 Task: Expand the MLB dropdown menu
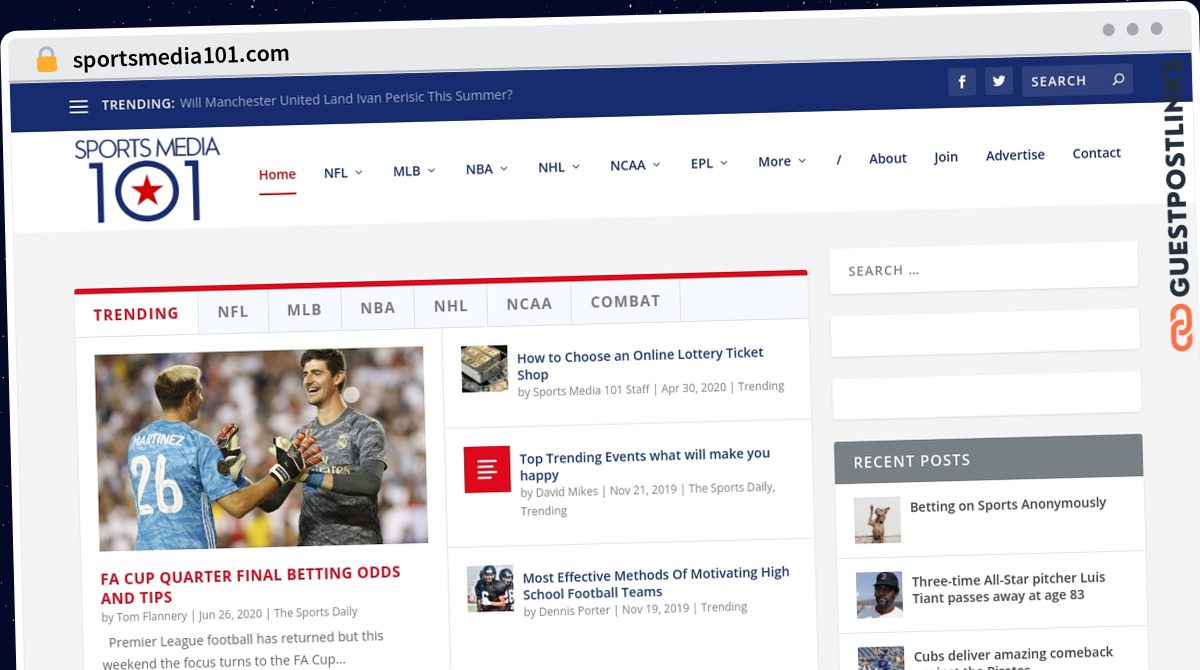point(414,171)
